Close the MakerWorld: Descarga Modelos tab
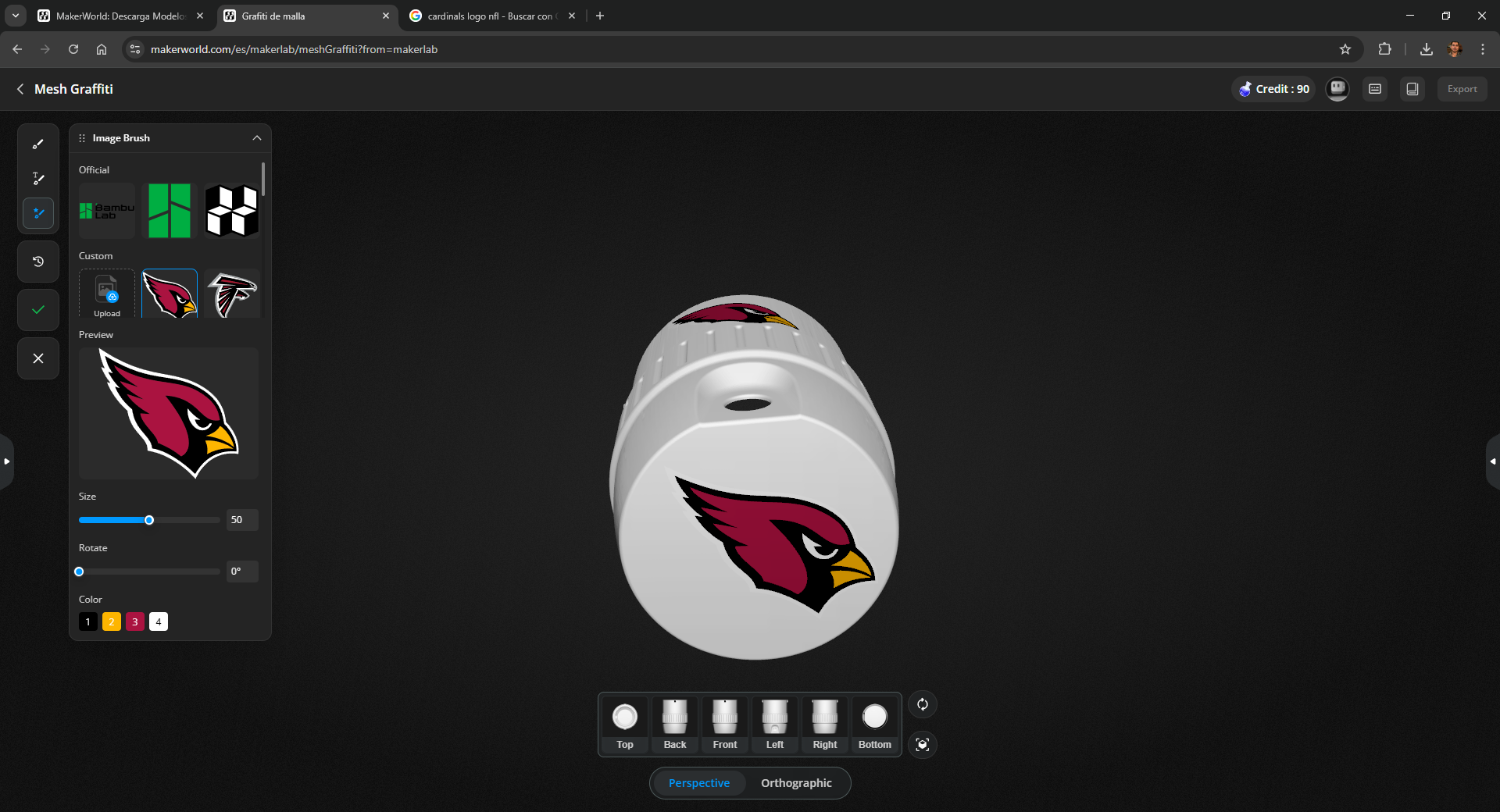Screen dimensions: 1500x812 (200, 16)
